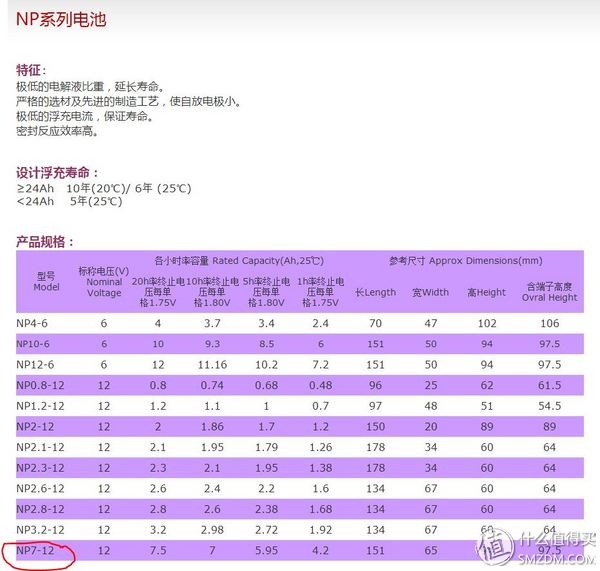Click the '型号 Model' column header
The image size is (600, 571).
pyautogui.click(x=46, y=281)
